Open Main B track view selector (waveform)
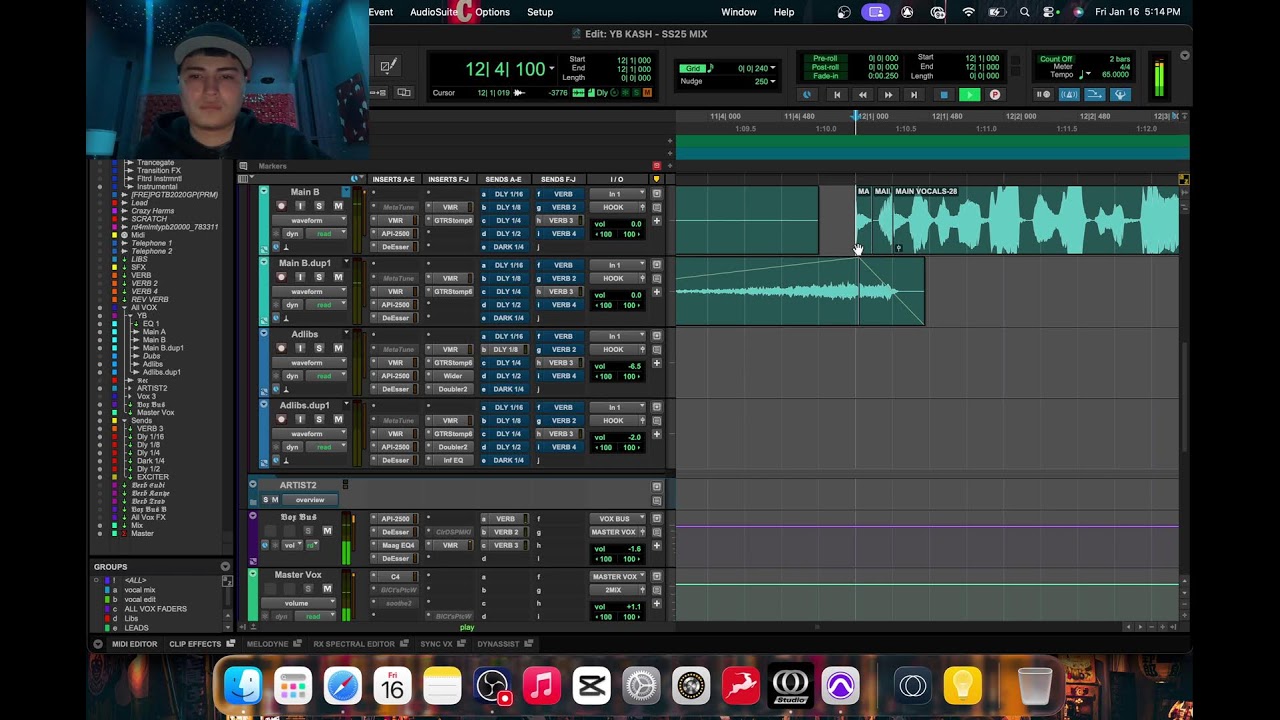The image size is (1280, 720). [311, 220]
